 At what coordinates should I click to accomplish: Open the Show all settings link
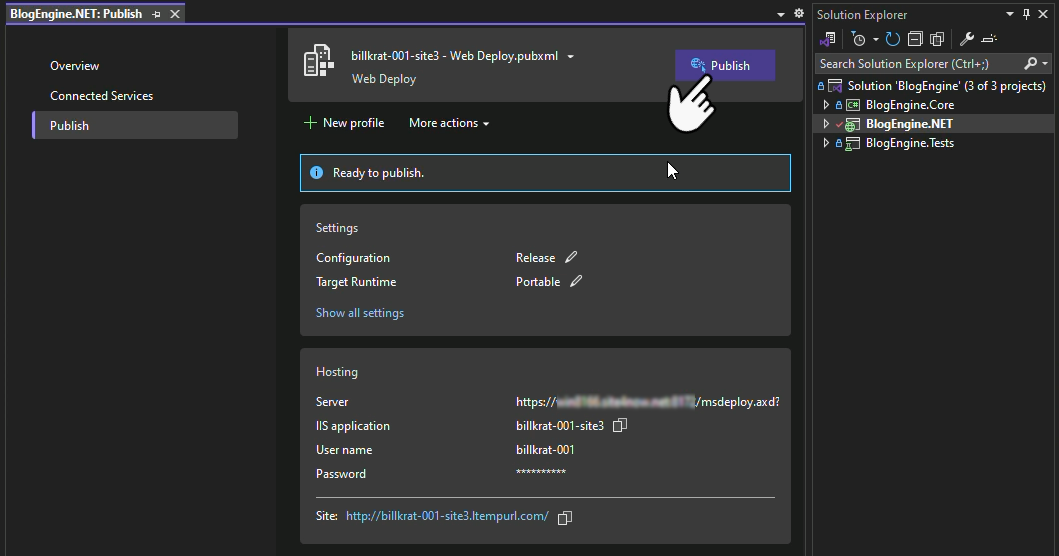point(360,313)
